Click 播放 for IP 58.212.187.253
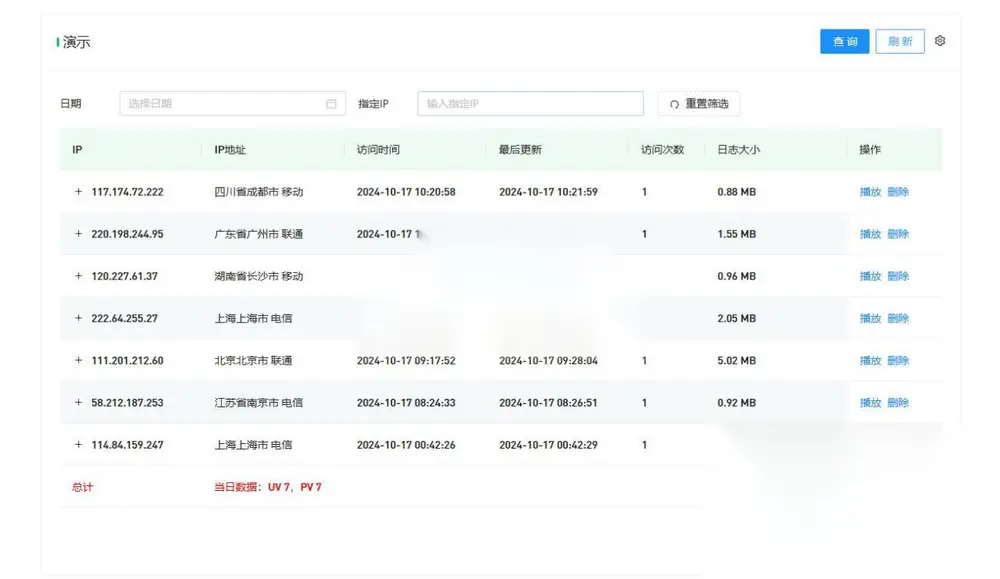 coord(870,402)
